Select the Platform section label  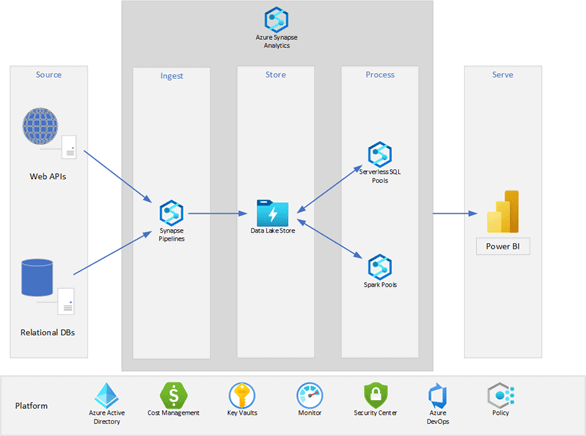31,406
